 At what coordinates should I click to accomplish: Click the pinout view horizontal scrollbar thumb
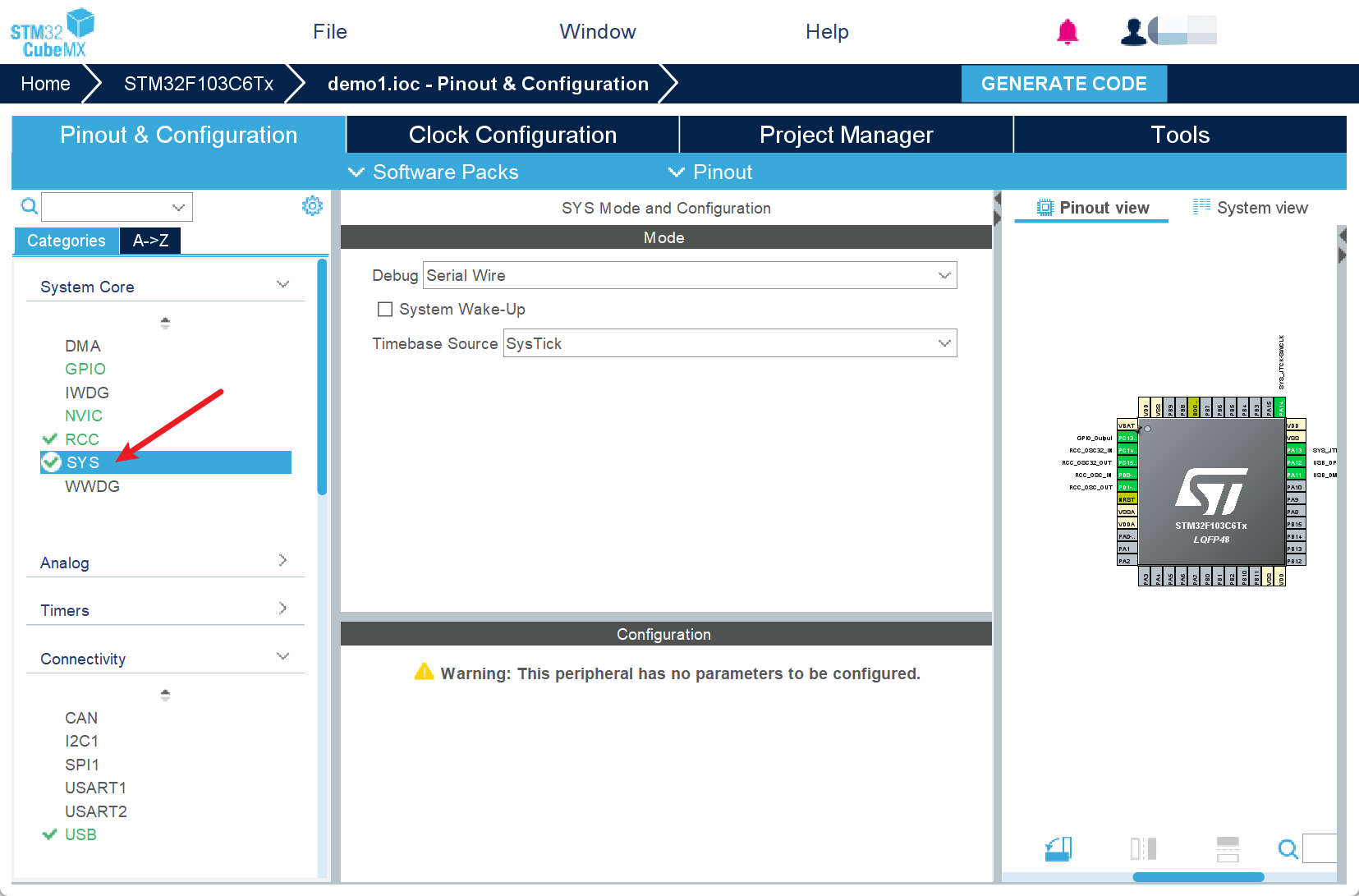(1198, 877)
